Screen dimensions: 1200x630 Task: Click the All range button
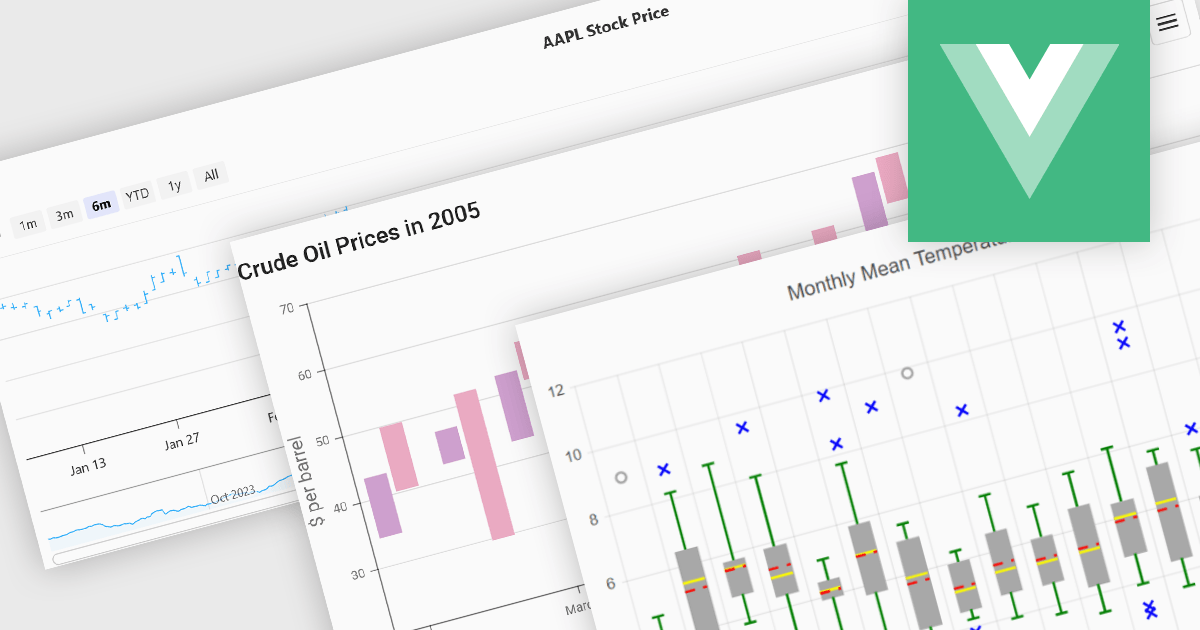point(211,174)
